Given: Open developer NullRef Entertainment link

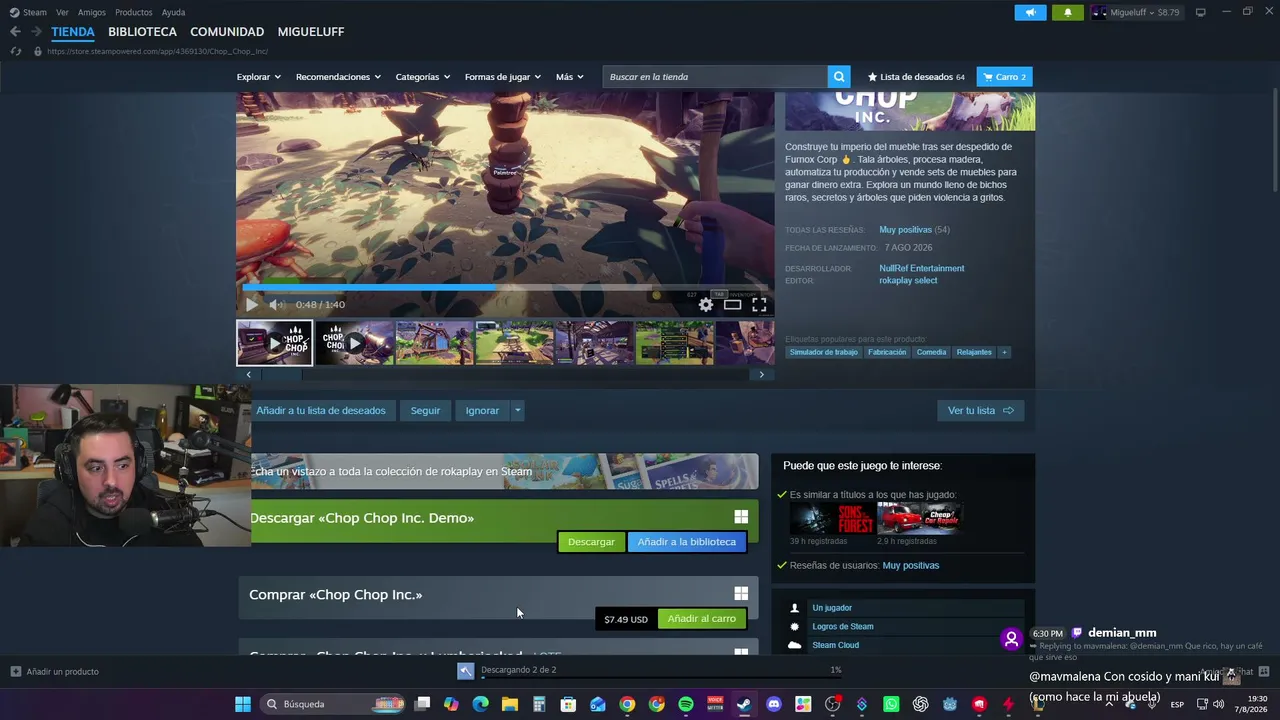Looking at the screenshot, I should 922,268.
